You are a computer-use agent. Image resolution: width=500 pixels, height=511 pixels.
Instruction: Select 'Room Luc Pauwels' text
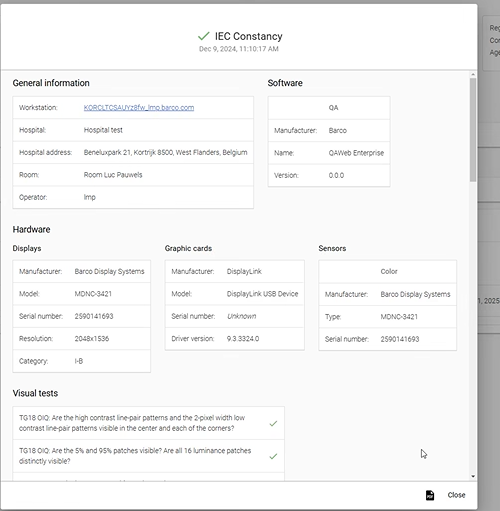[113, 175]
